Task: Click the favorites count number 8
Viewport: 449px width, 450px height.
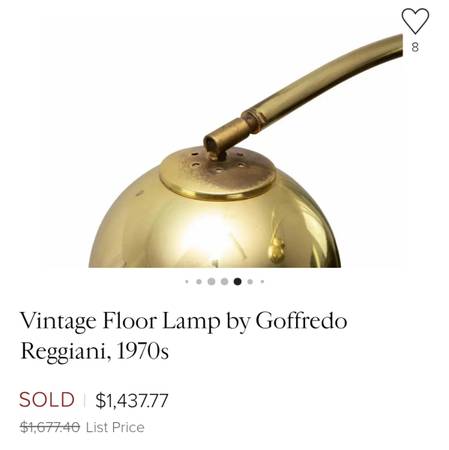Action: (x=415, y=47)
